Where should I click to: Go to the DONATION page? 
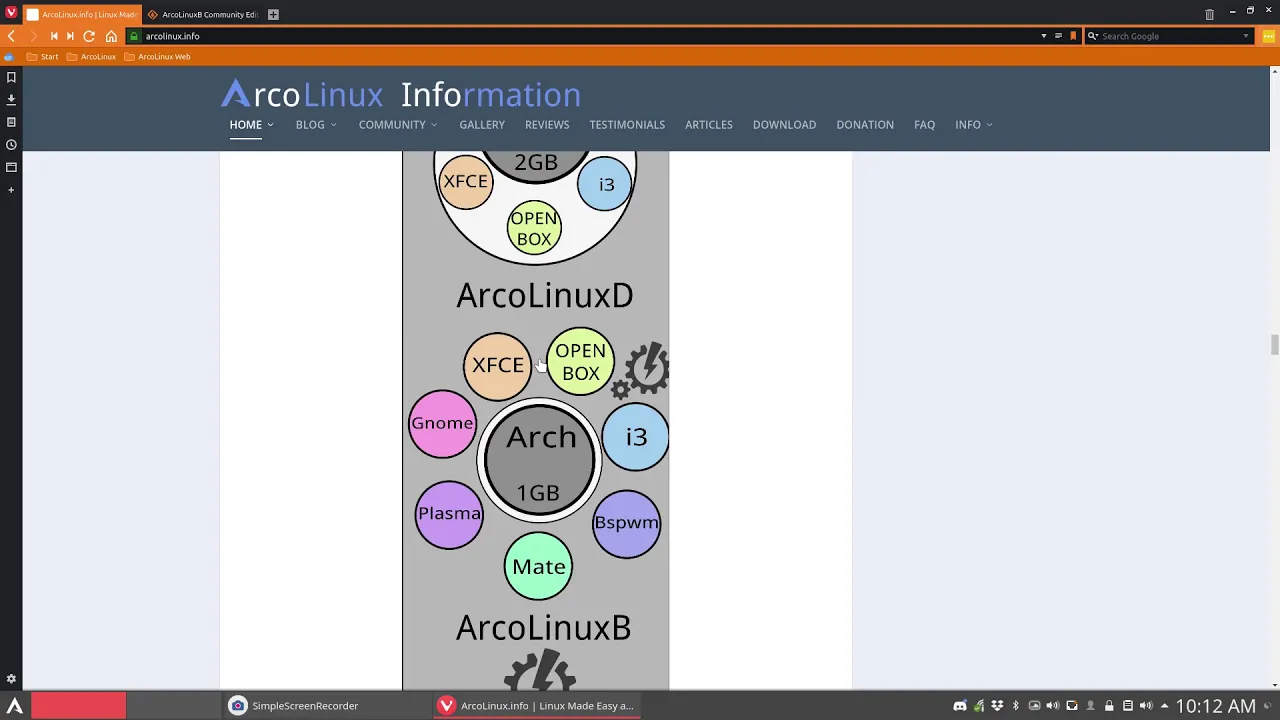pos(865,125)
